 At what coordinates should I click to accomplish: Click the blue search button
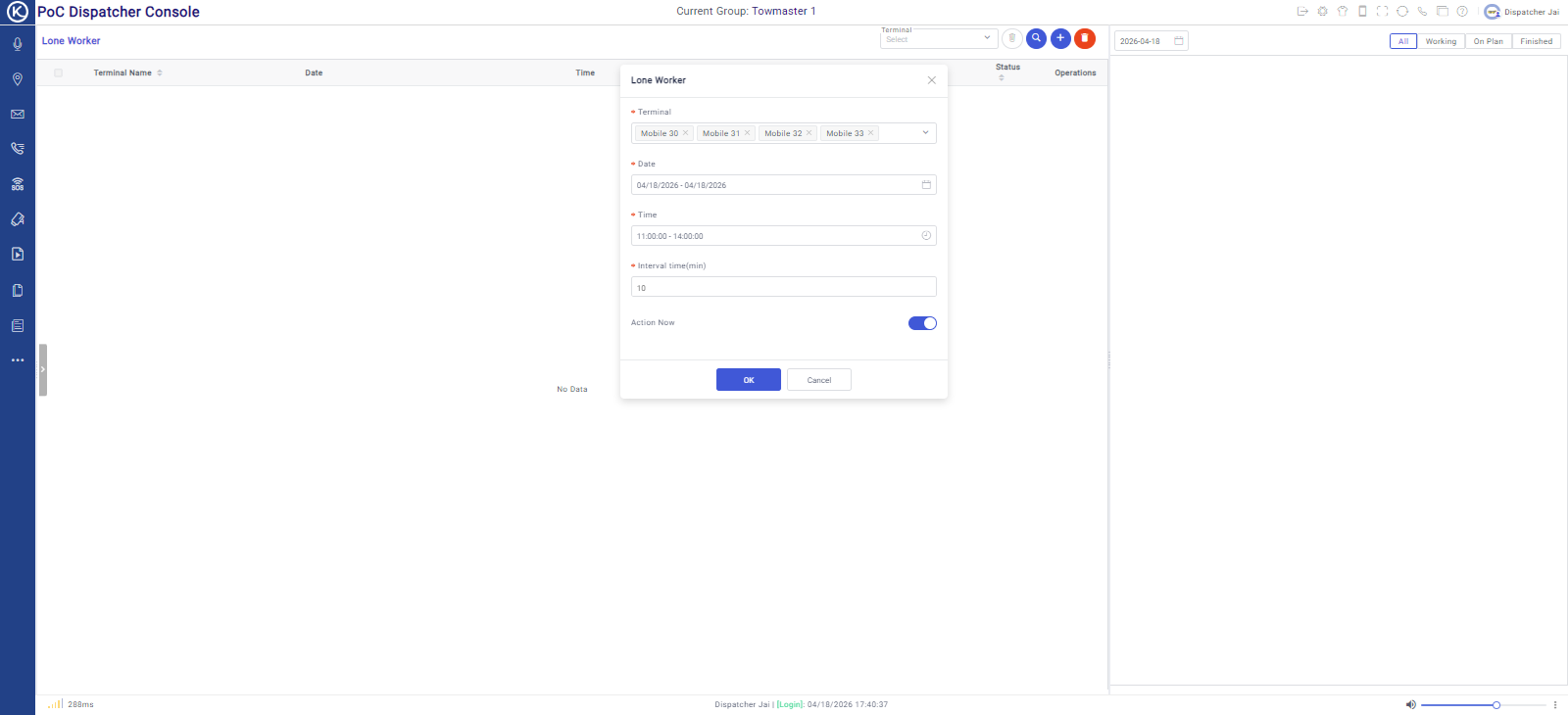pos(1036,38)
